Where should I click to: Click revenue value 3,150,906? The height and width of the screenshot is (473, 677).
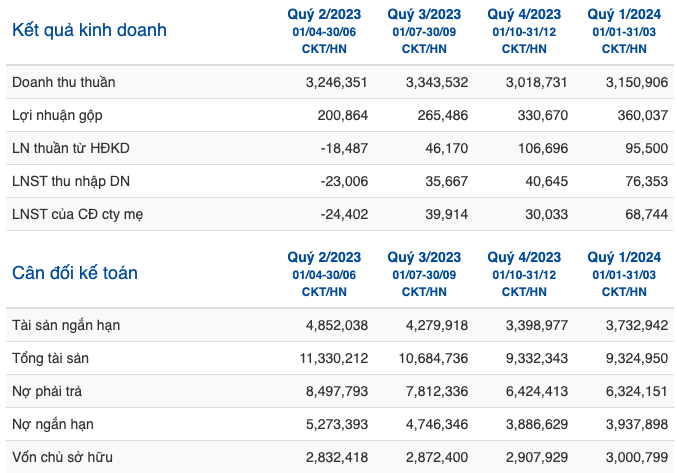[x=637, y=82]
